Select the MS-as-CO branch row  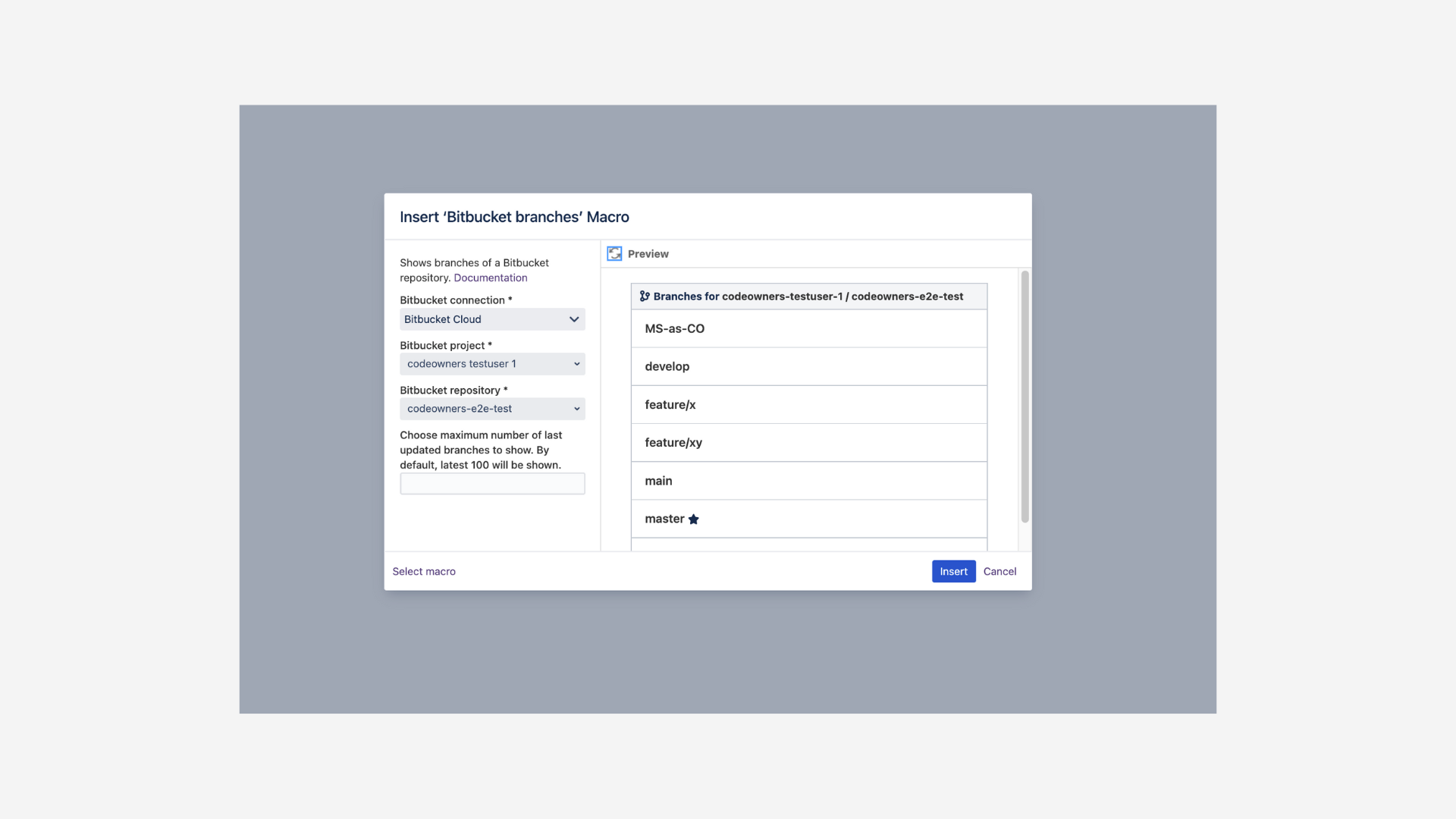pyautogui.click(x=809, y=328)
